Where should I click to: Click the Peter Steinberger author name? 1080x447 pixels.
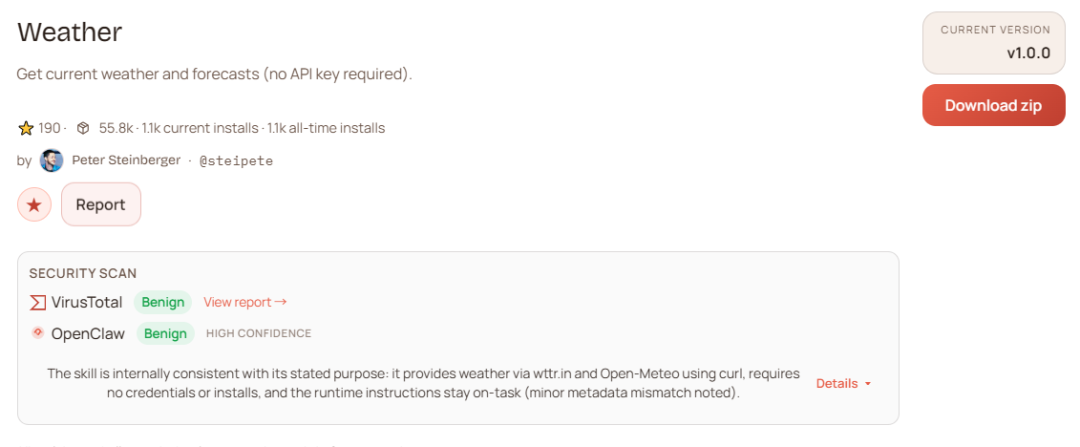[x=126, y=160]
